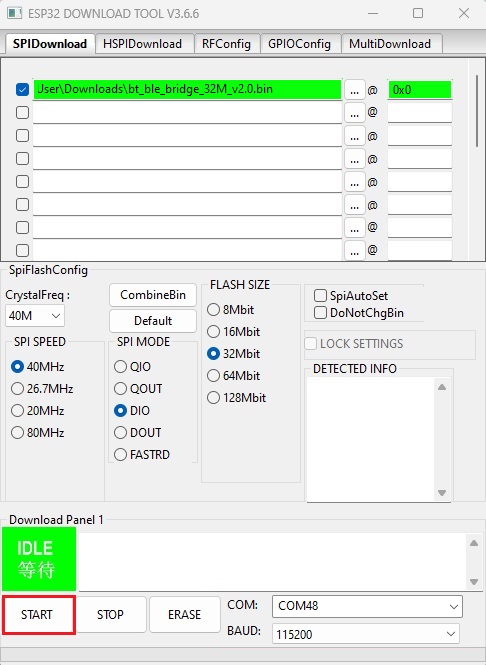The width and height of the screenshot is (486, 665).
Task: Click the Download Panel log scroll down arrow
Action: [474, 582]
